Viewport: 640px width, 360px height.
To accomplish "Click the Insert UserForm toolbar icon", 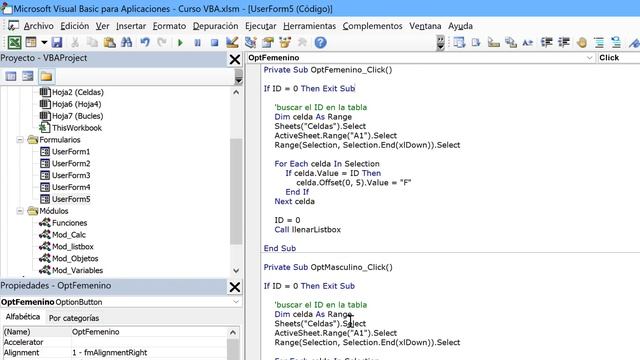I will tap(31, 42).
